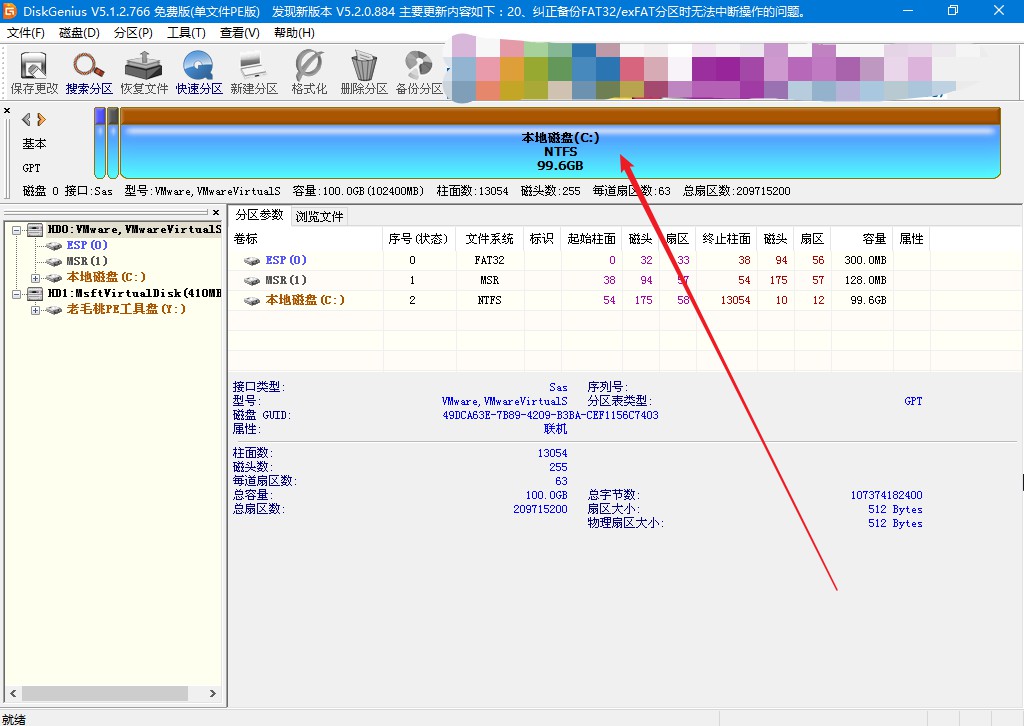Image resolution: width=1024 pixels, height=726 pixels.
Task: Click the HD0 disk icon in tree
Action: point(35,230)
